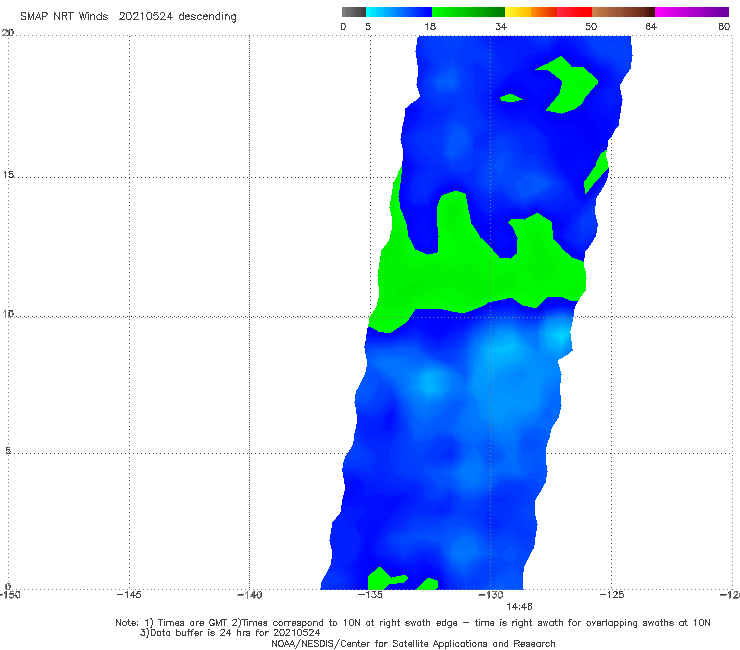
Task: Click the green segment of the color bar
Action: 468,12
